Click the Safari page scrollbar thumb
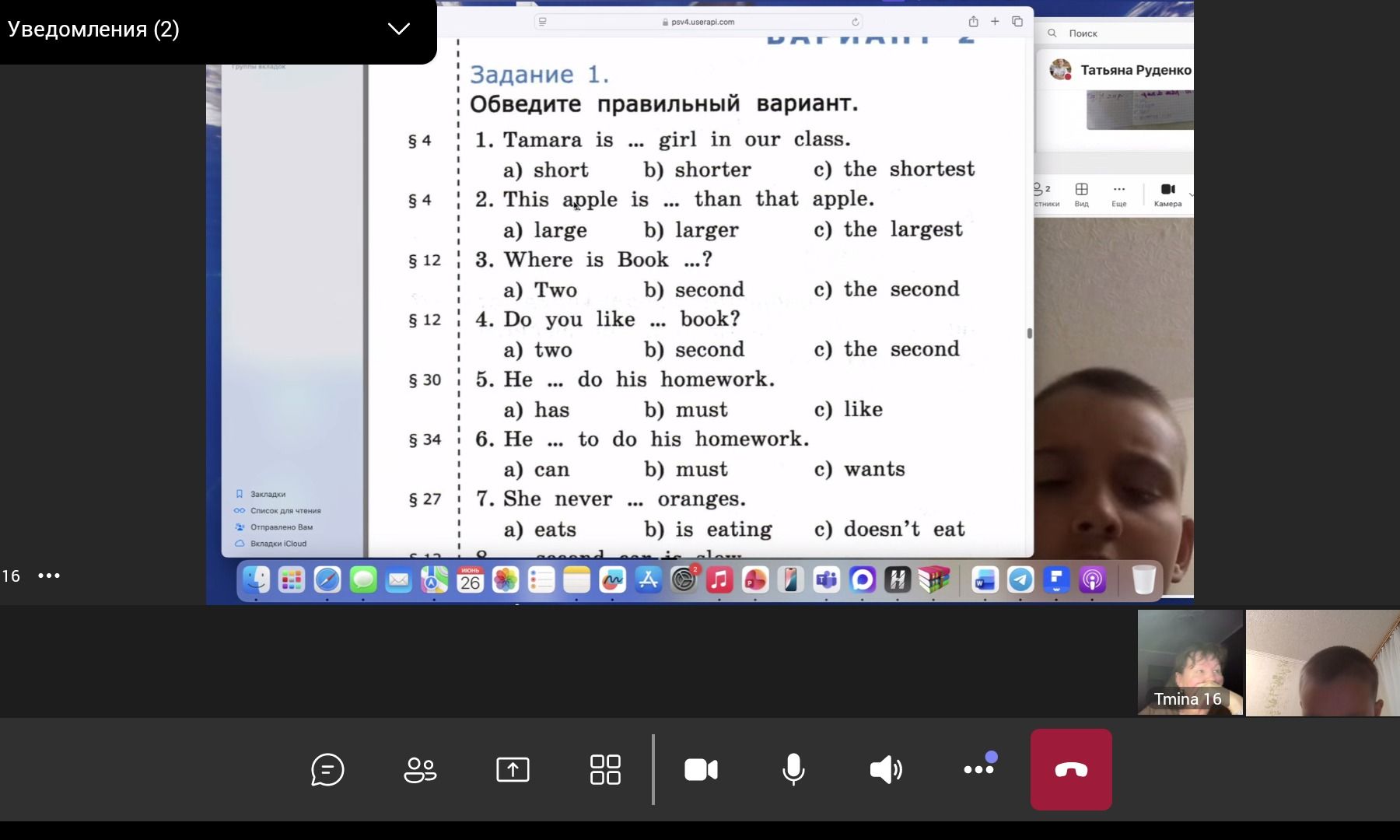The image size is (1400, 840). pyautogui.click(x=1029, y=333)
